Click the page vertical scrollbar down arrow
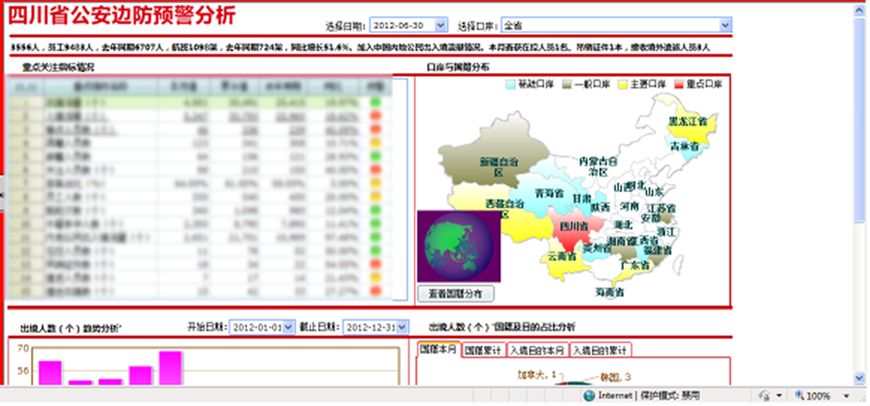Image resolution: width=870 pixels, height=406 pixels. pos(860,378)
